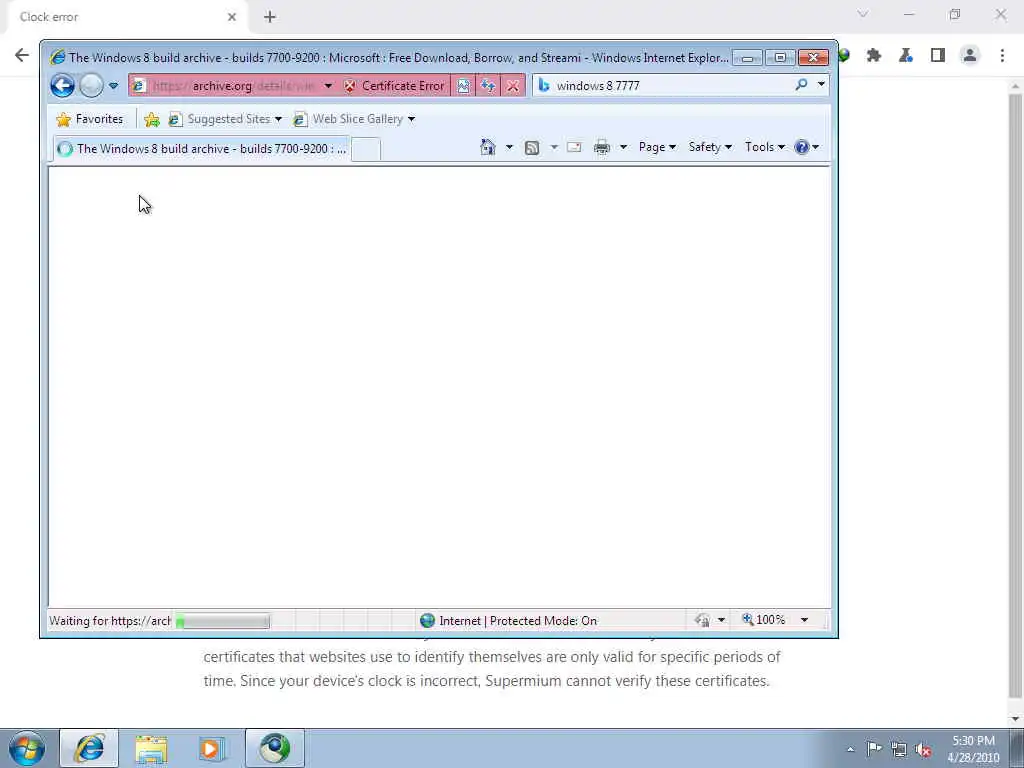Click Internet Explorer forward arrow button
1024x768 pixels.
click(91, 86)
